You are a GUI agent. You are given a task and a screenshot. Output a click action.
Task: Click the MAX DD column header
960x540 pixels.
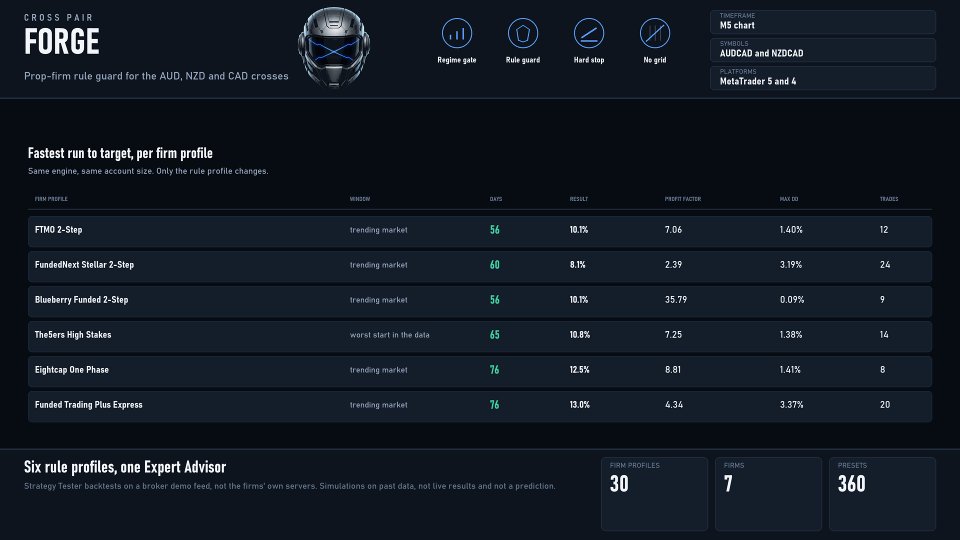[x=789, y=199]
